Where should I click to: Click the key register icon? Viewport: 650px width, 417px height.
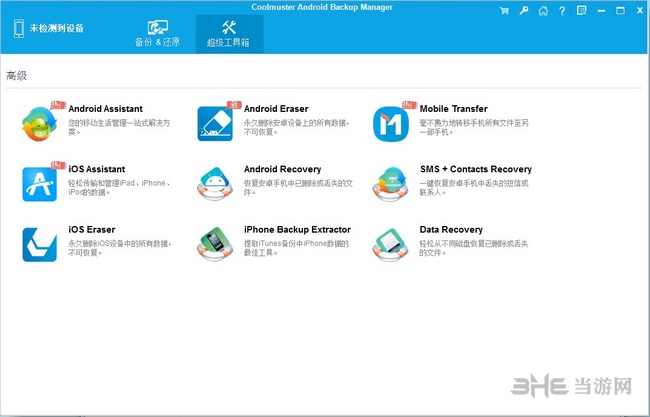pos(524,11)
